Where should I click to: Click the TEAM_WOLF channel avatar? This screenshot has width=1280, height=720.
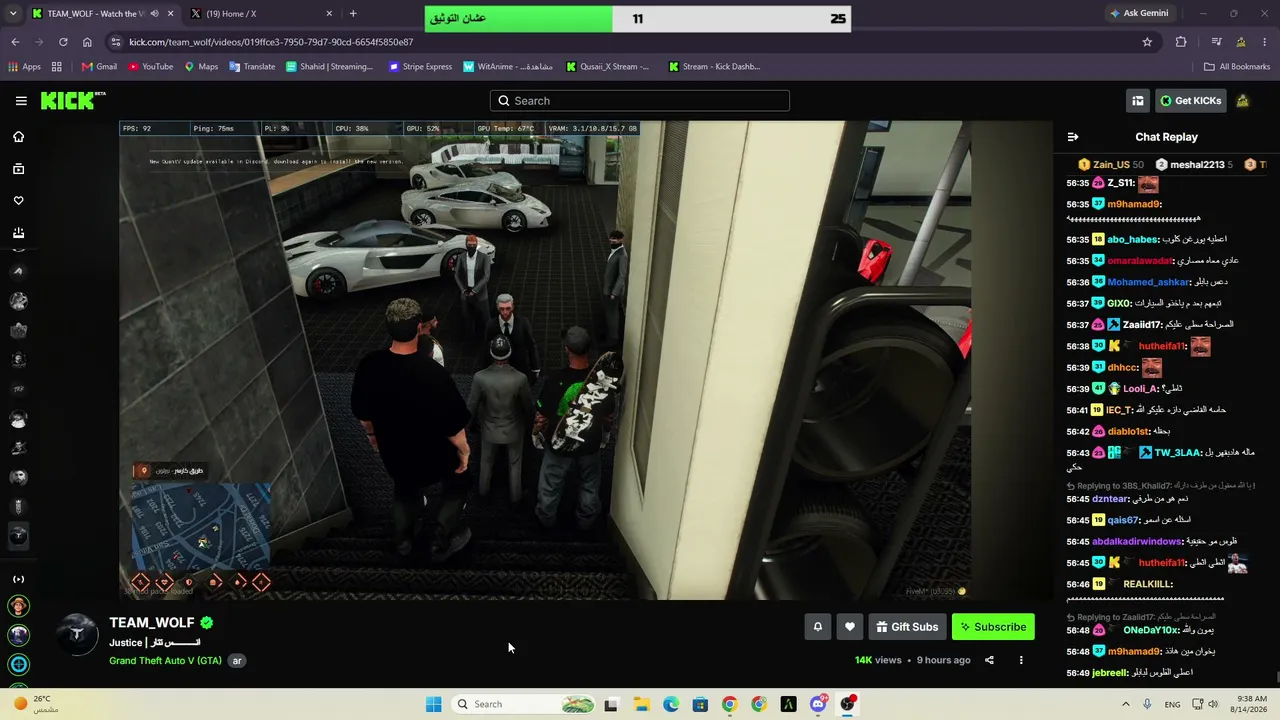(76, 634)
